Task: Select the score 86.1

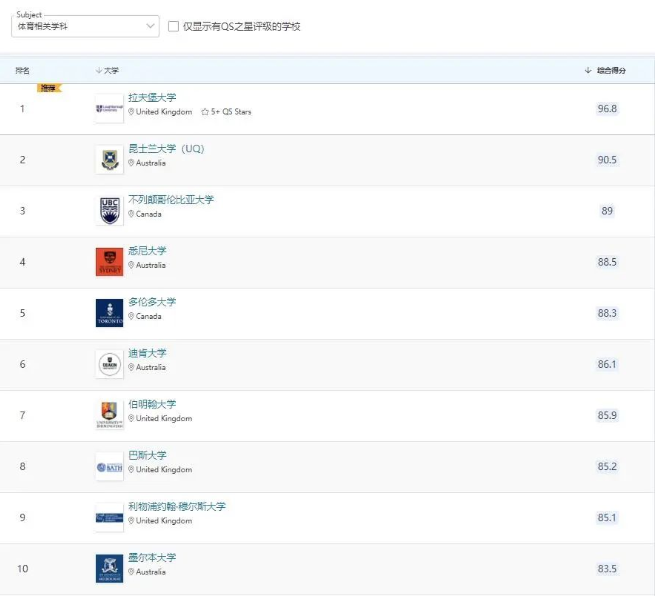Action: (607, 364)
